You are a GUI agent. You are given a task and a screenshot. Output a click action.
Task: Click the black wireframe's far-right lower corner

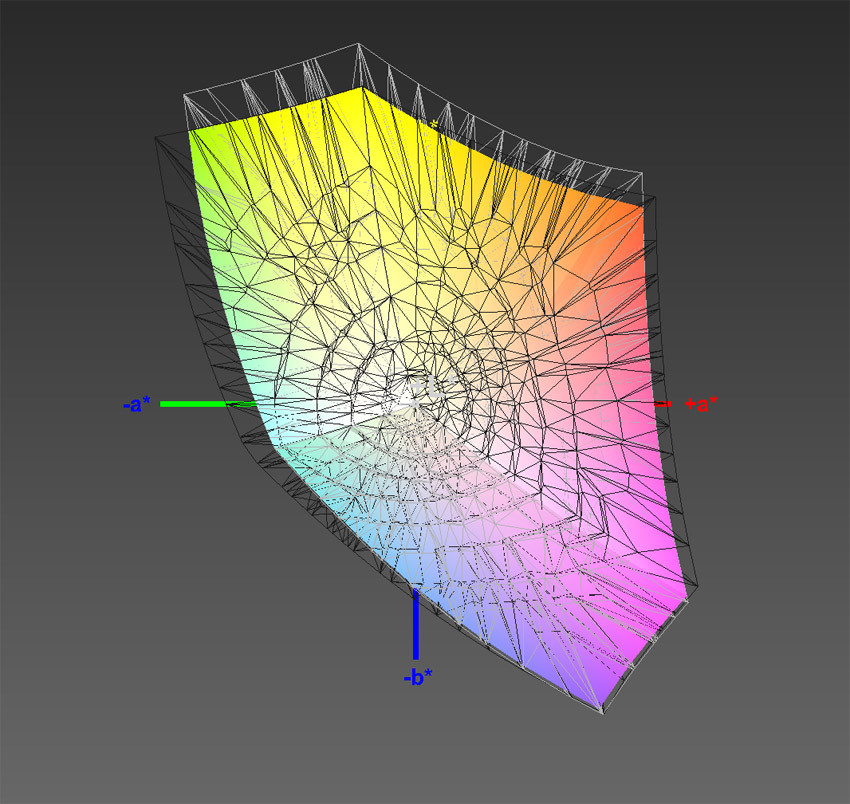coord(698,587)
